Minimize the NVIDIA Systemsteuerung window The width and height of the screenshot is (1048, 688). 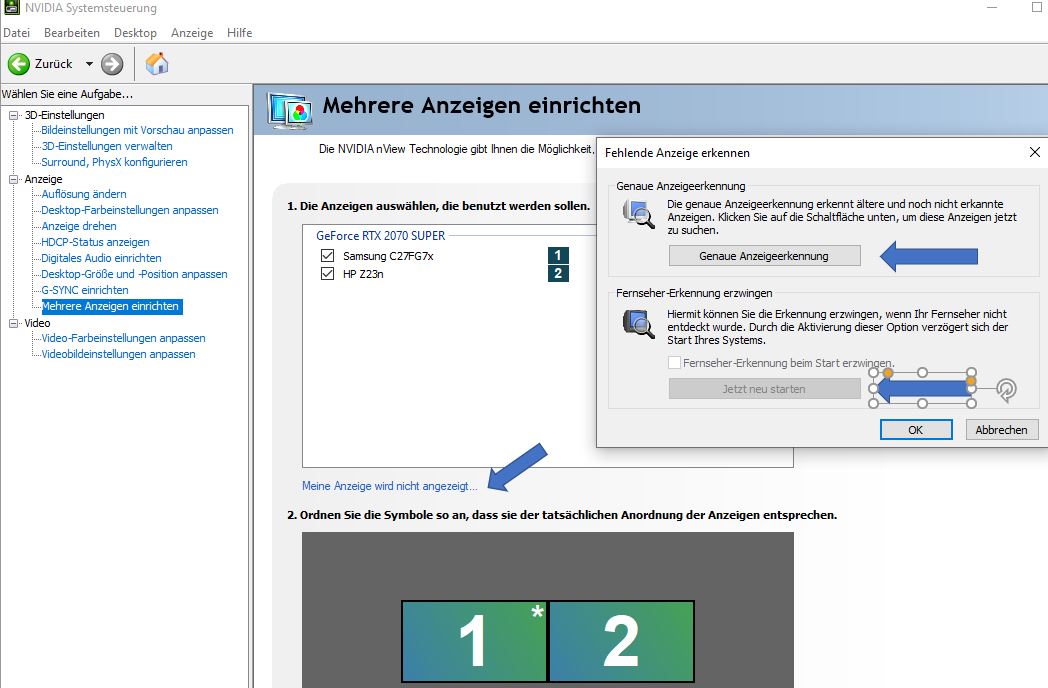tap(993, 7)
